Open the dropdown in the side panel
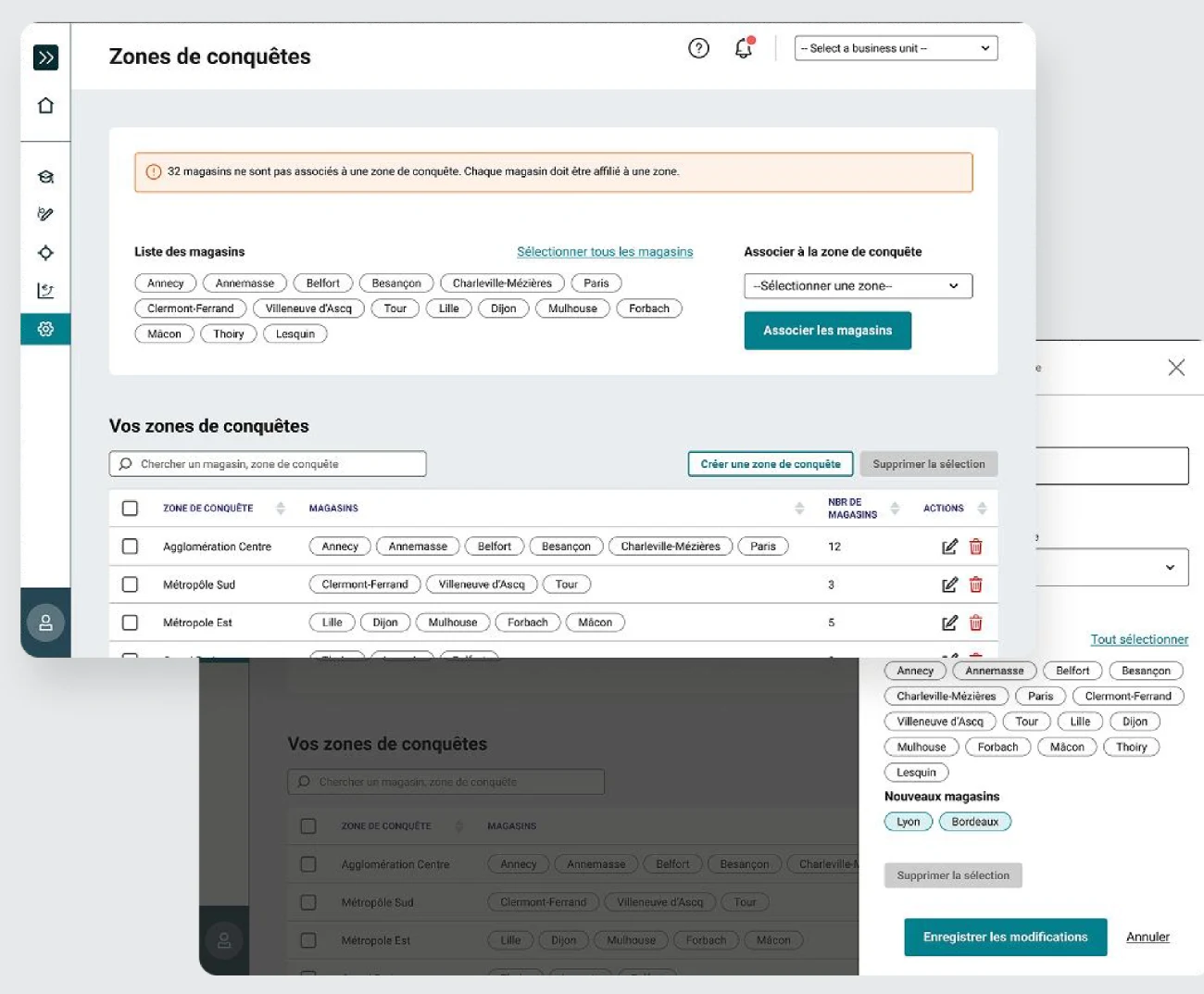 tap(1111, 567)
